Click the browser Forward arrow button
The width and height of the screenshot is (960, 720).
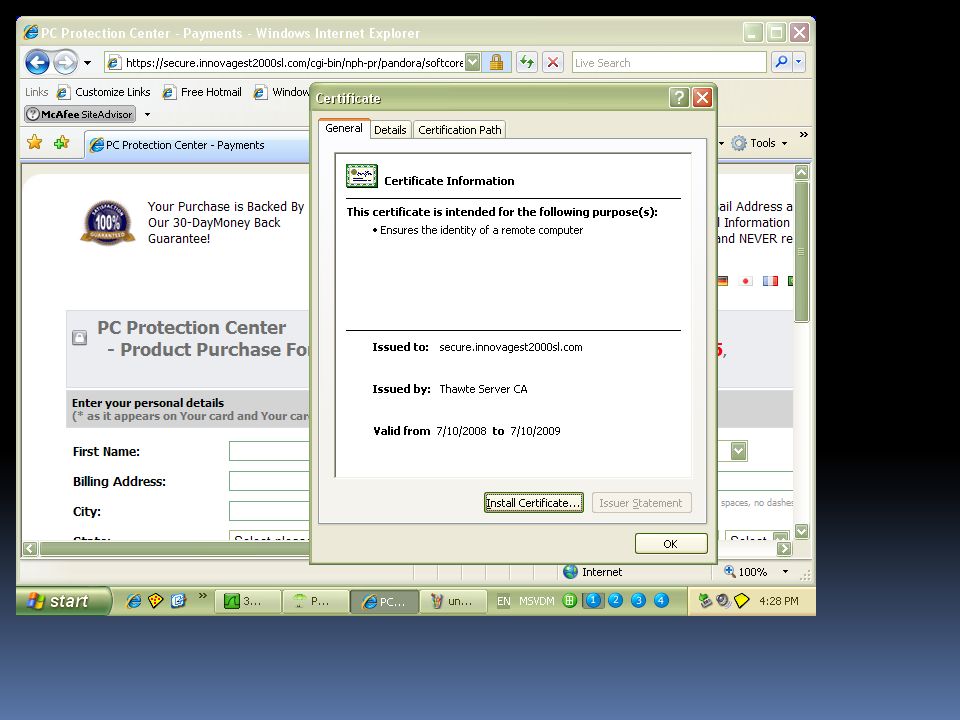click(x=65, y=62)
